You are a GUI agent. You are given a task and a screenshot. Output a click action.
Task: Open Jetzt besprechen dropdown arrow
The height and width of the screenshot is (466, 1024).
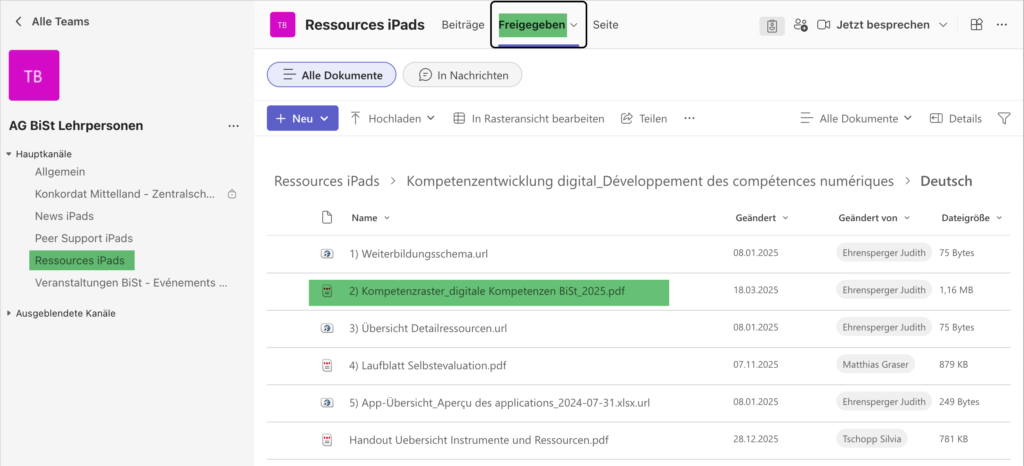point(942,25)
